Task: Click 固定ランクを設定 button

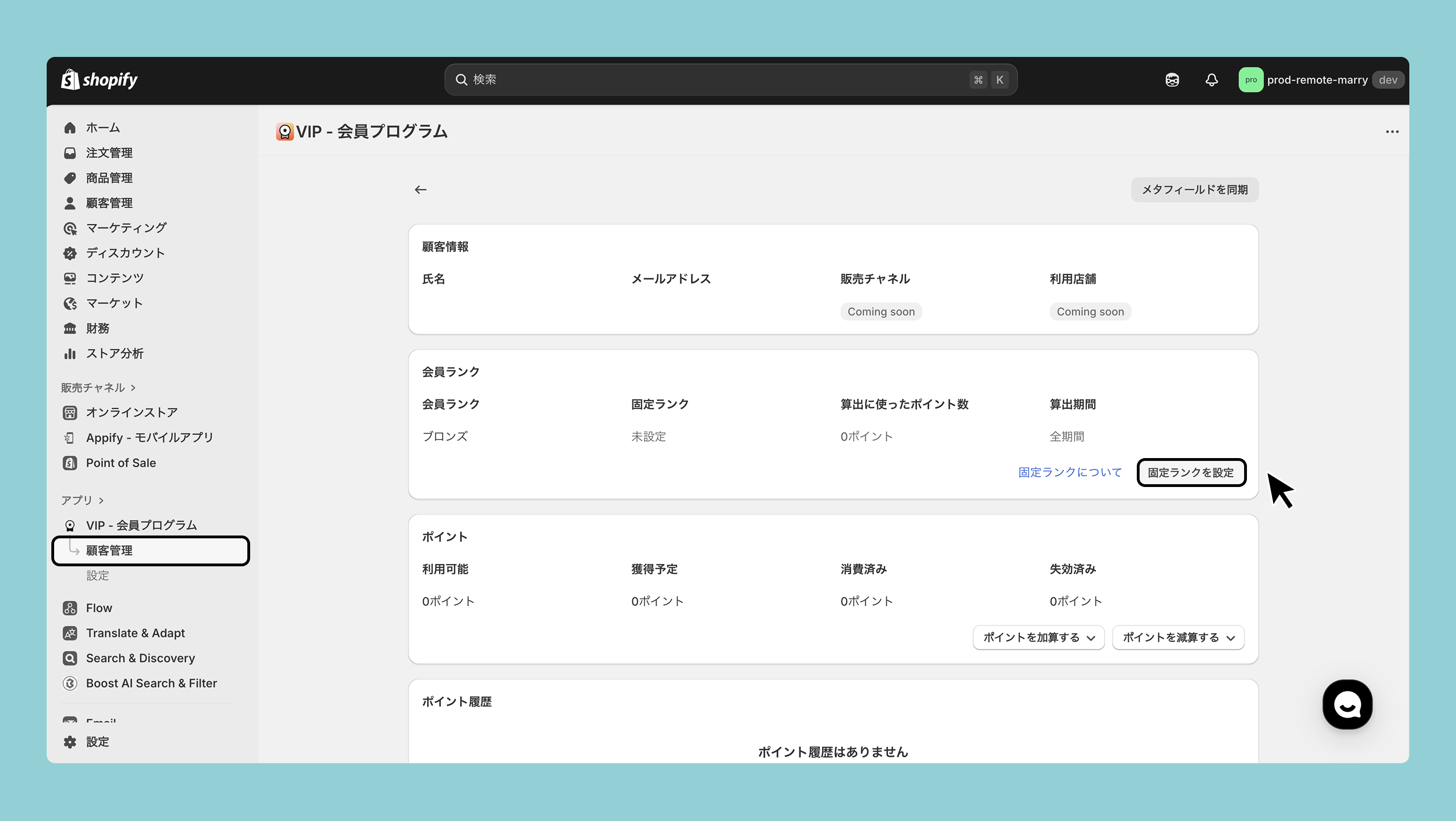Action: (x=1191, y=473)
